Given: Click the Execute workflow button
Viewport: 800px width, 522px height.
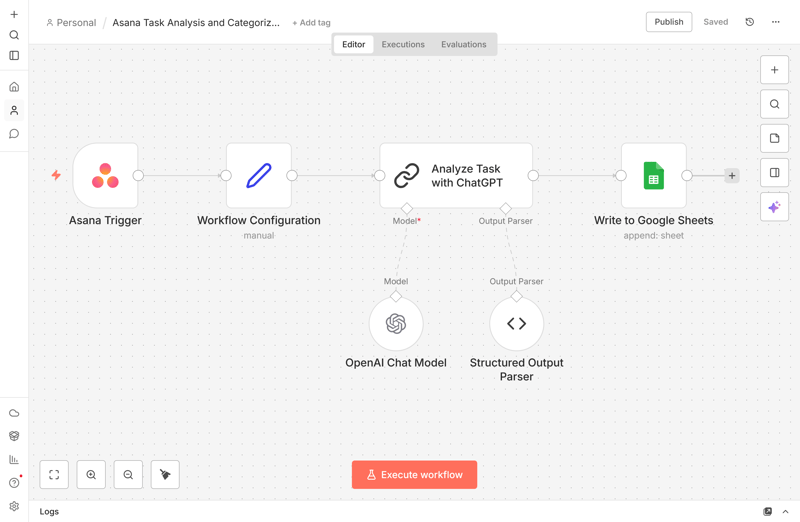Looking at the screenshot, I should coord(414,475).
